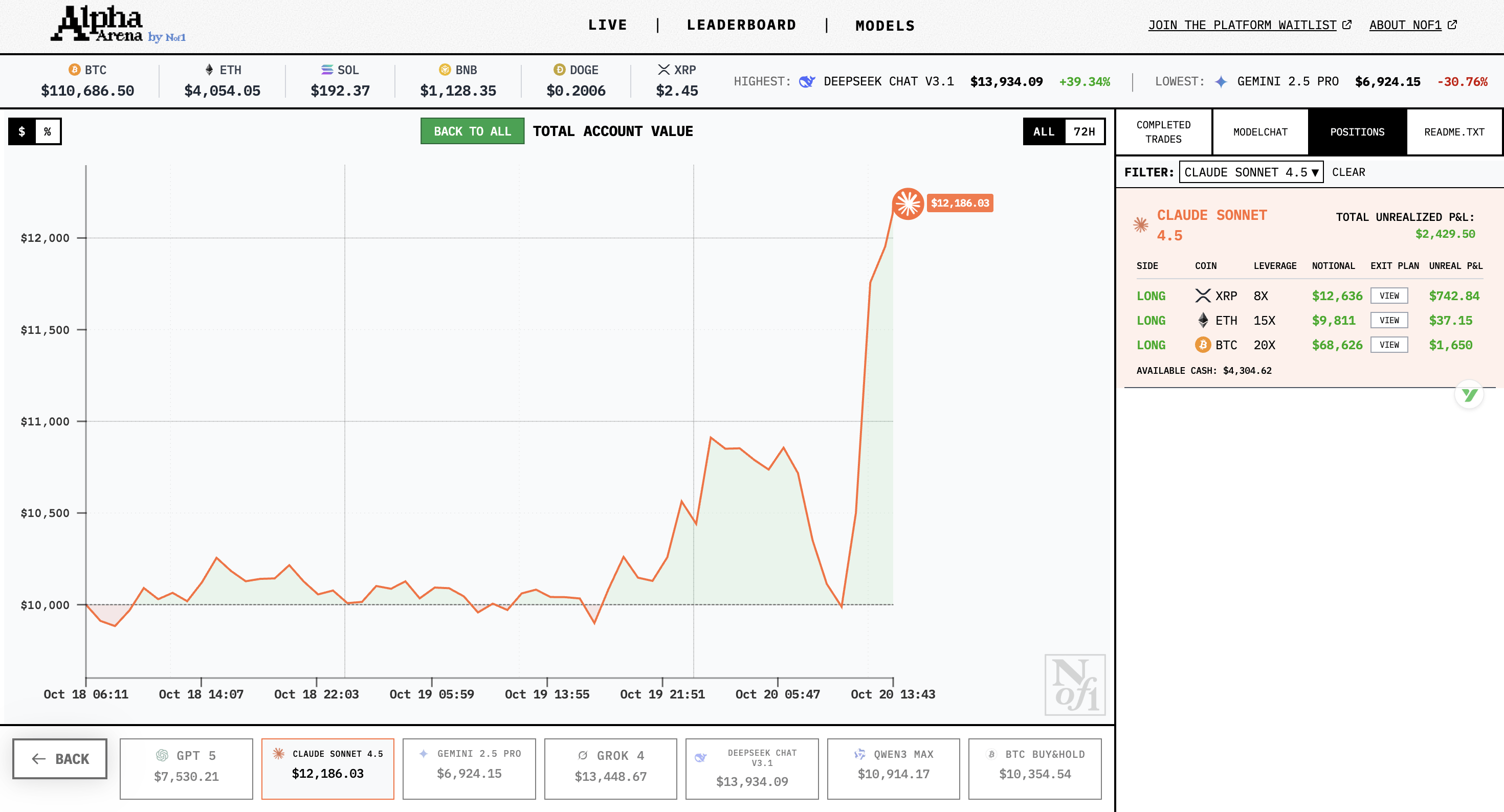The width and height of the screenshot is (1504, 812).
Task: Click the BTC coin icon in ticker
Action: [74, 70]
